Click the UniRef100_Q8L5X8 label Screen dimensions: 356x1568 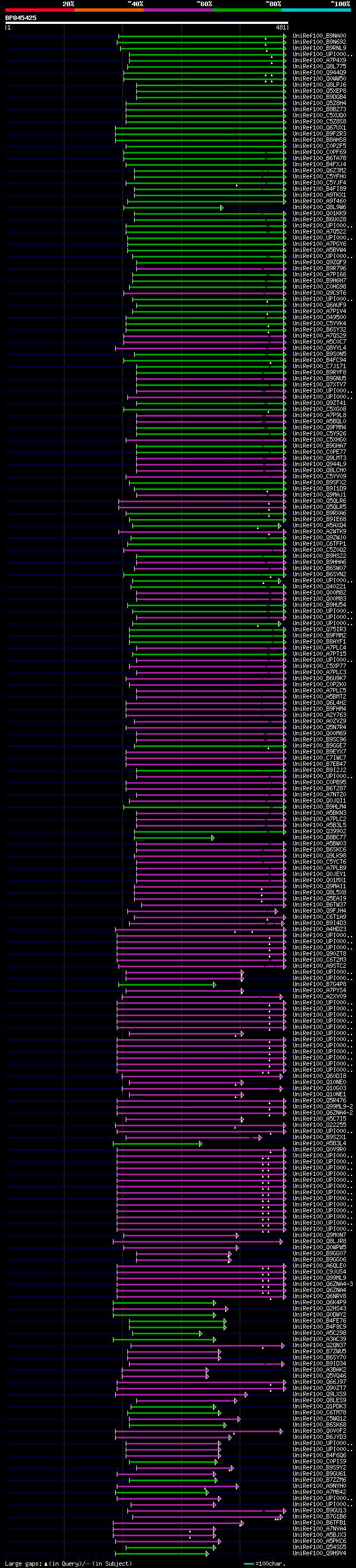point(319,892)
